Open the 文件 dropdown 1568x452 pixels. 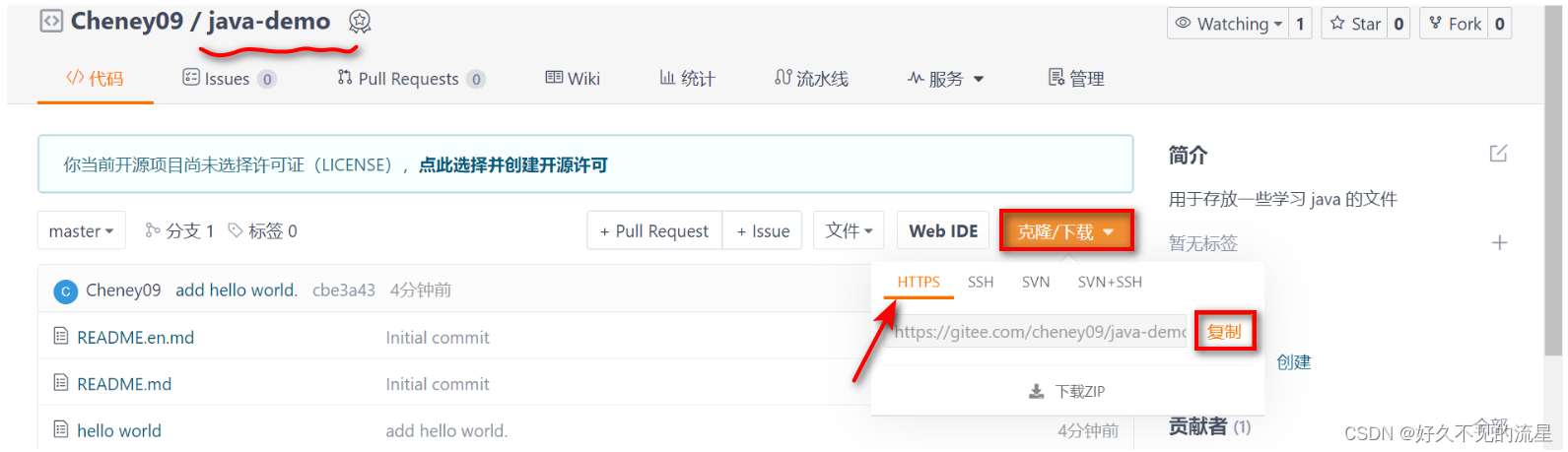point(849,230)
